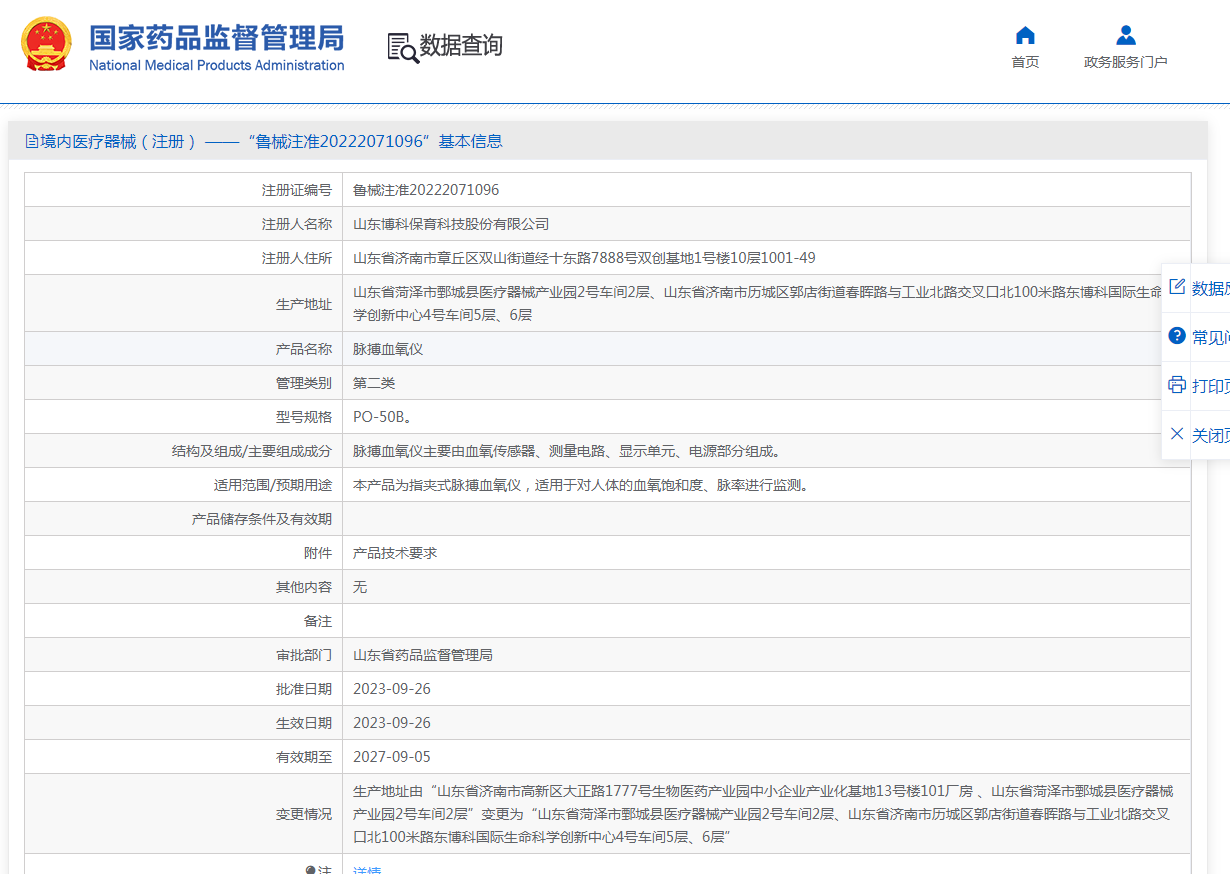
Task: Click 山东博科保育科技股份有限公司 registrant name
Action: tap(451, 224)
